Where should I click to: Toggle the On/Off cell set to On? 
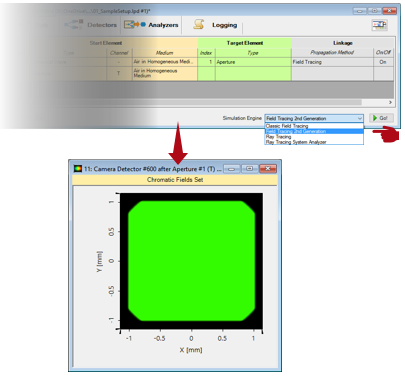(383, 62)
